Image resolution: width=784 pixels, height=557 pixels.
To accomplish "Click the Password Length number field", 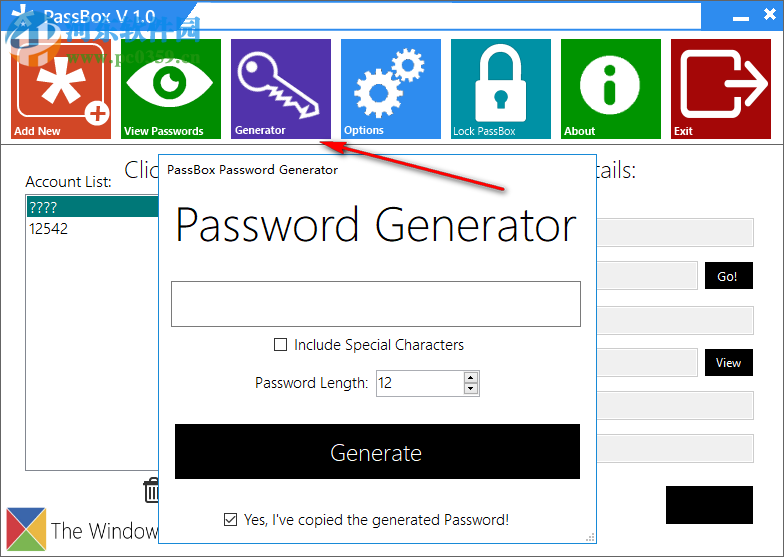I will [418, 383].
